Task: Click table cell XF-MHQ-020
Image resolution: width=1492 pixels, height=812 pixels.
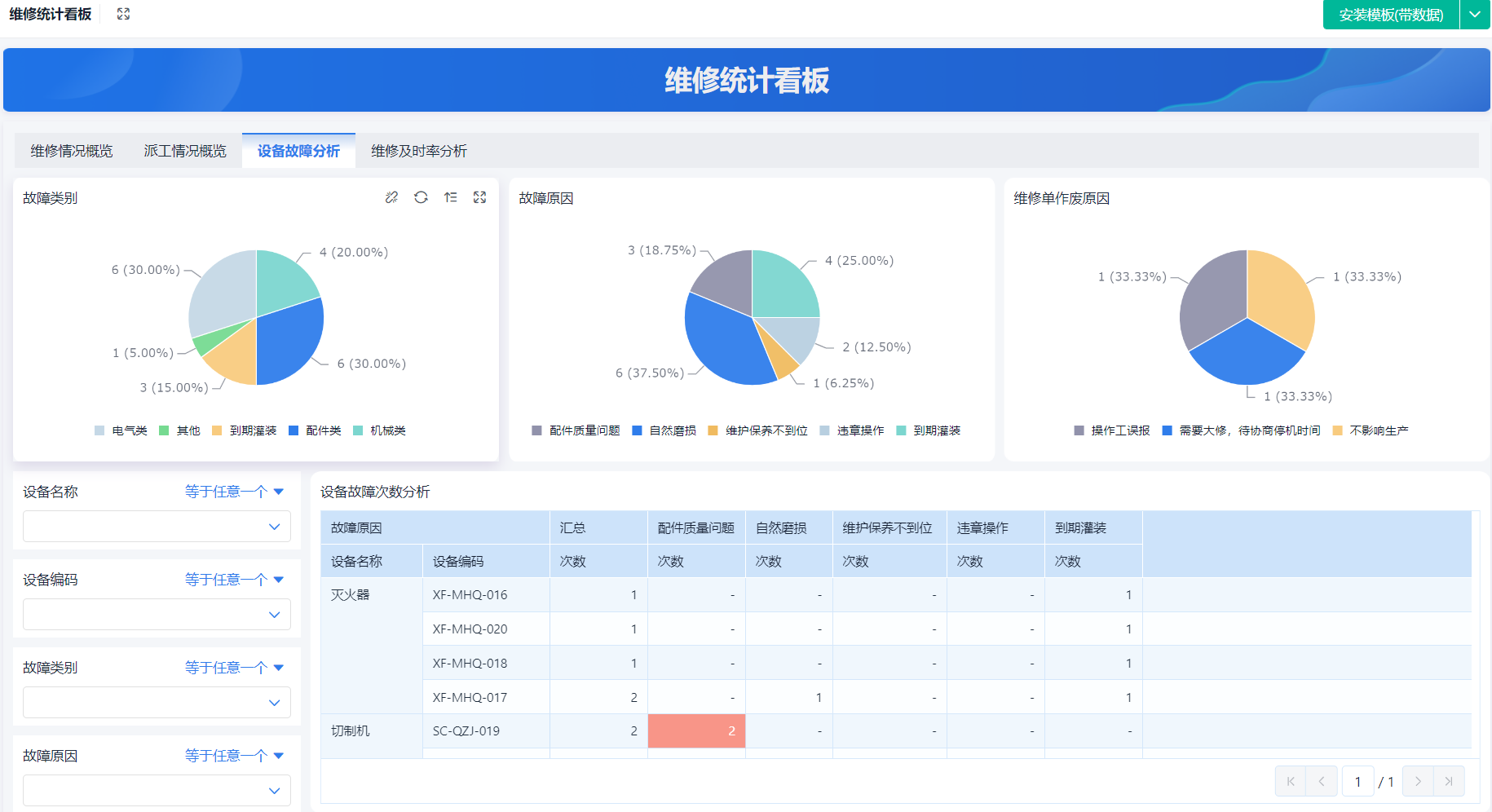Action: (486, 629)
